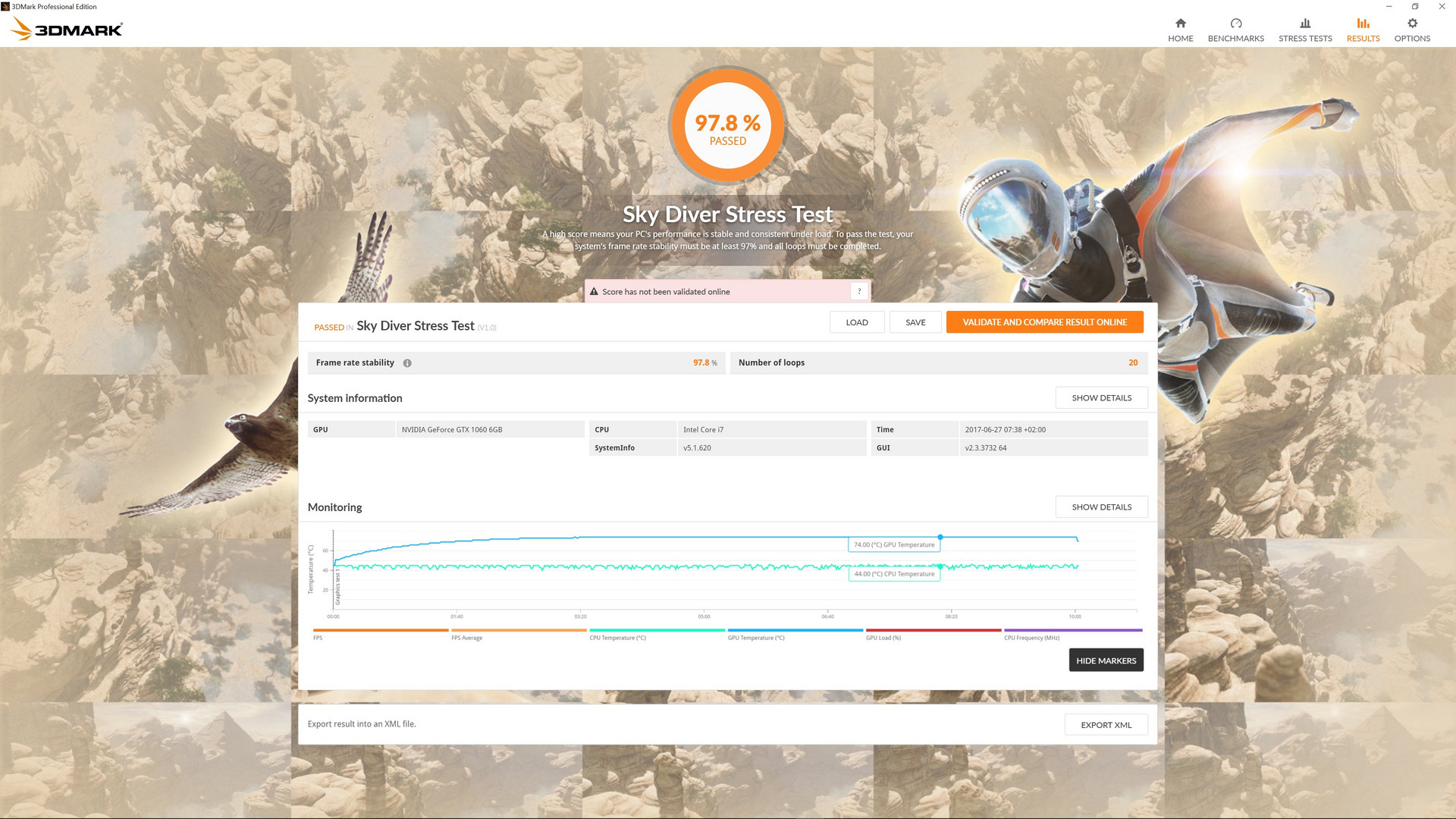Click the 3DMark logo
The image size is (1456, 819).
67,30
